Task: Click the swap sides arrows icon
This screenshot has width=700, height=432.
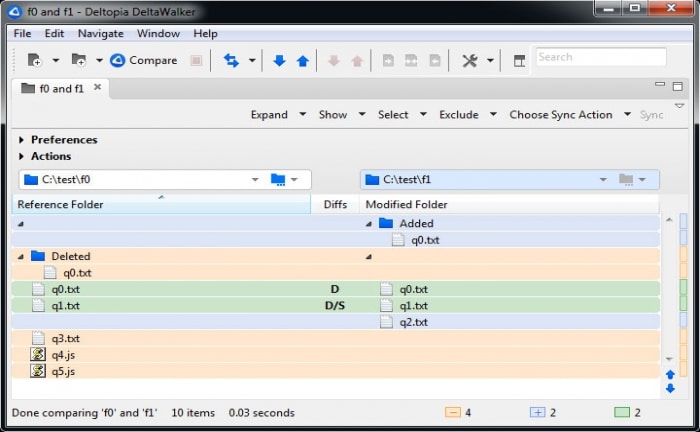Action: [231, 60]
